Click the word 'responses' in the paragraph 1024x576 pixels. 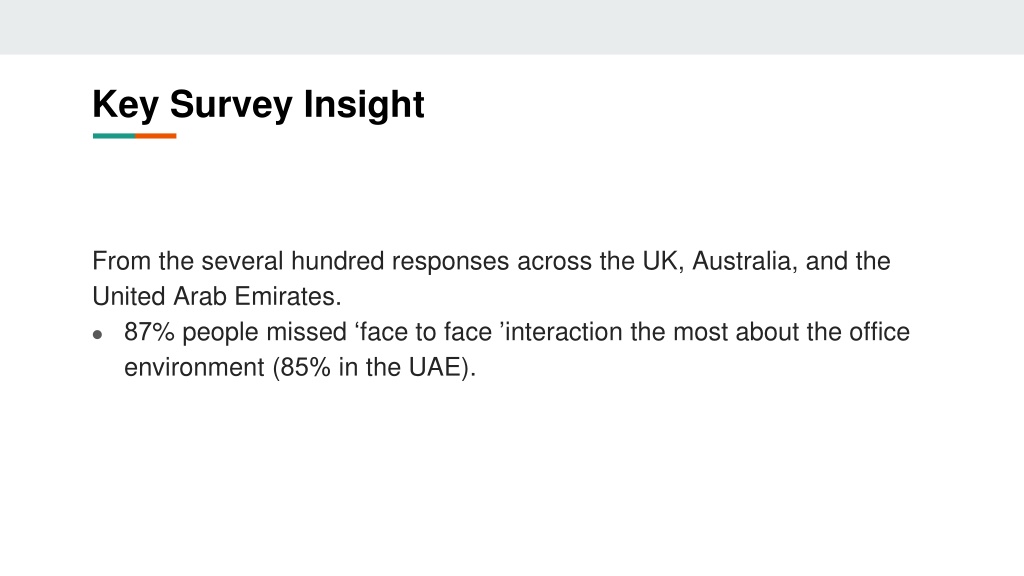pos(450,261)
